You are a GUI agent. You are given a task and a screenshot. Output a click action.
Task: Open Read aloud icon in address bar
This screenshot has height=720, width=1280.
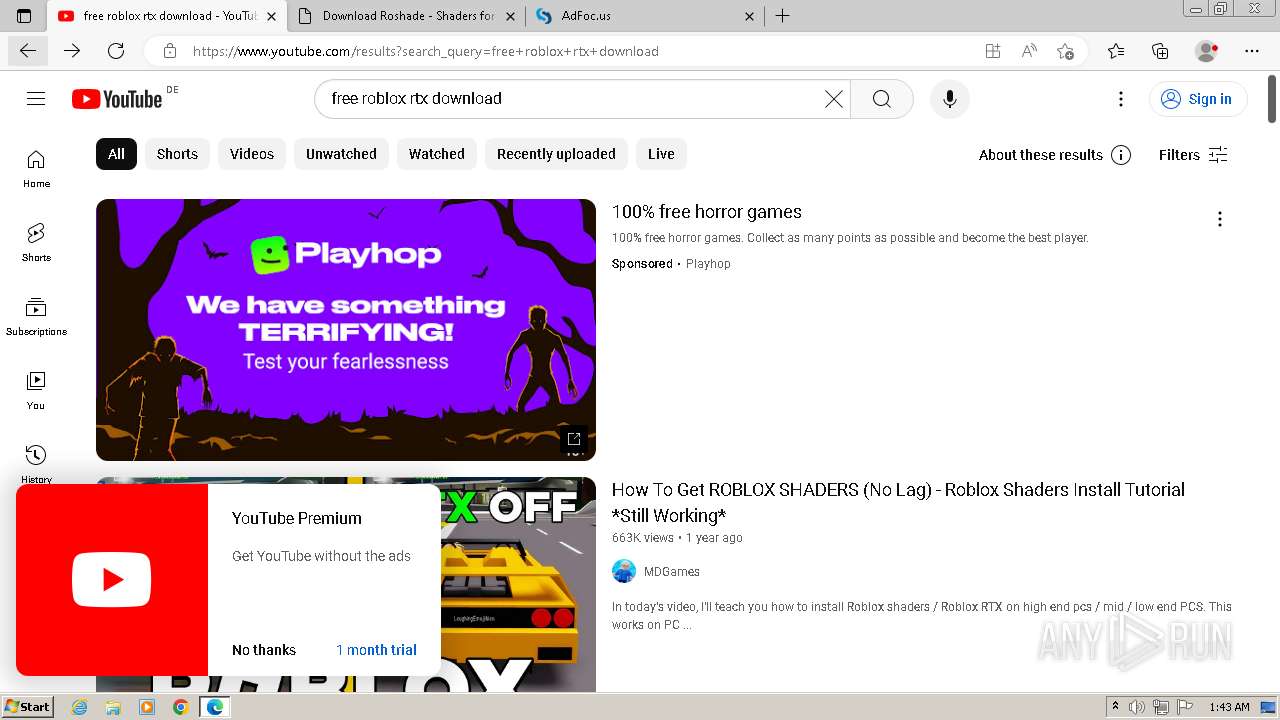coord(1028,51)
